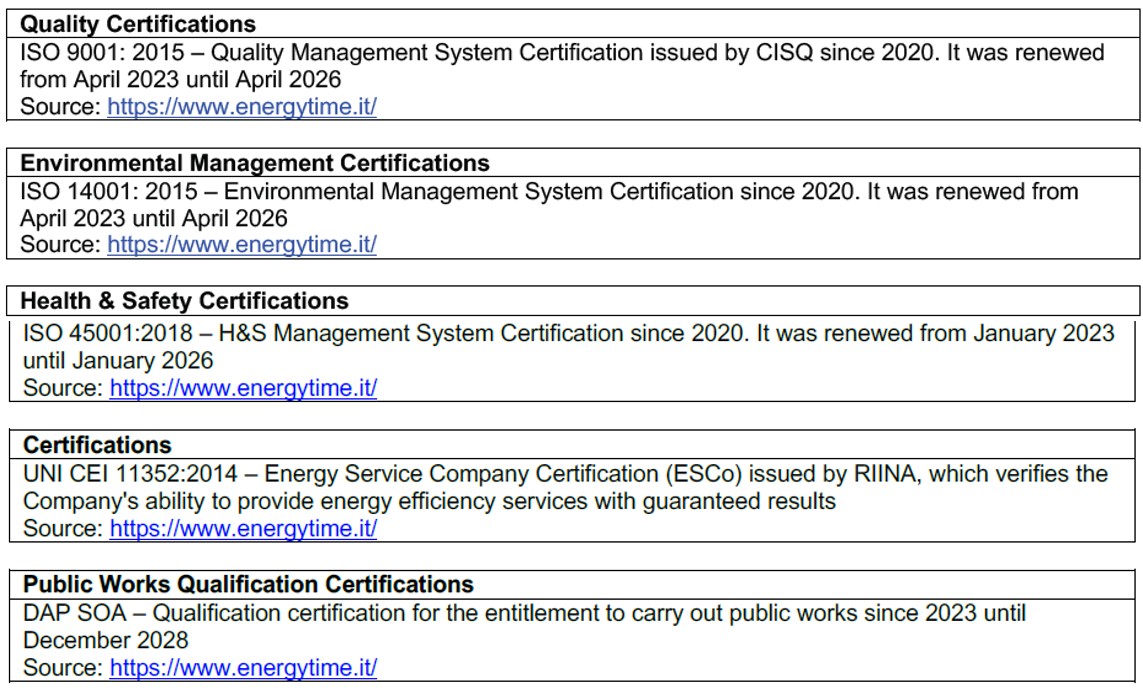This screenshot has height=690, width=1143.
Task: Open the energytime.it link under Environmental Management Certifications
Action: pyautogui.click(x=241, y=245)
